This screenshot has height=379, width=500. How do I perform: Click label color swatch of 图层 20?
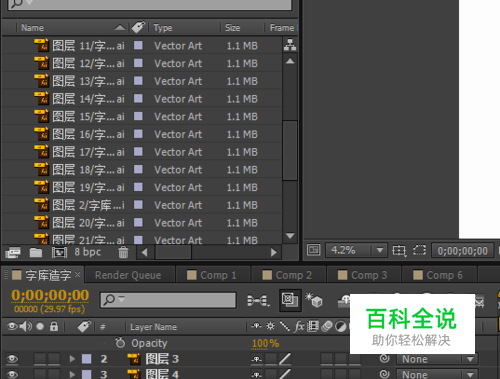[x=138, y=222]
